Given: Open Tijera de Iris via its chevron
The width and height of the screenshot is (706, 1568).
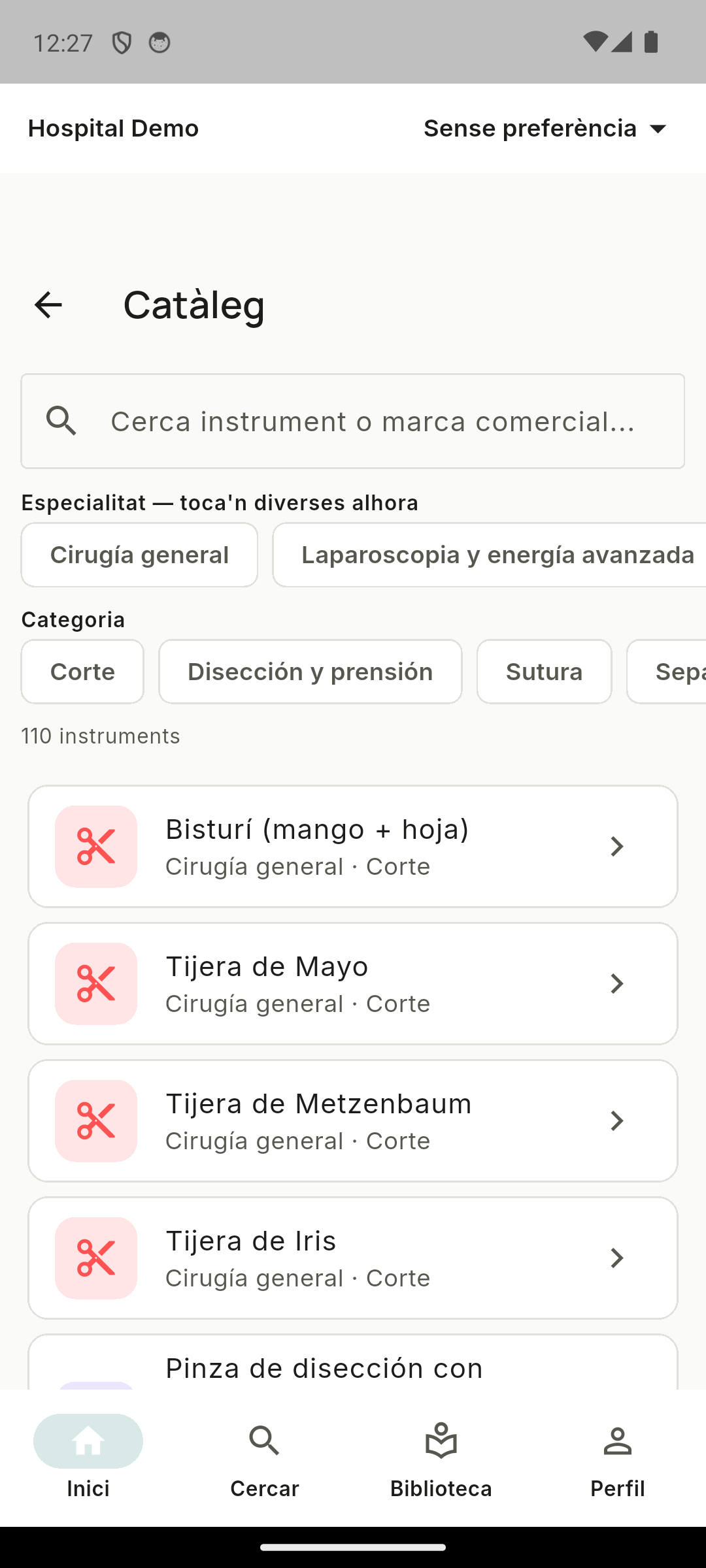Looking at the screenshot, I should [x=616, y=1258].
